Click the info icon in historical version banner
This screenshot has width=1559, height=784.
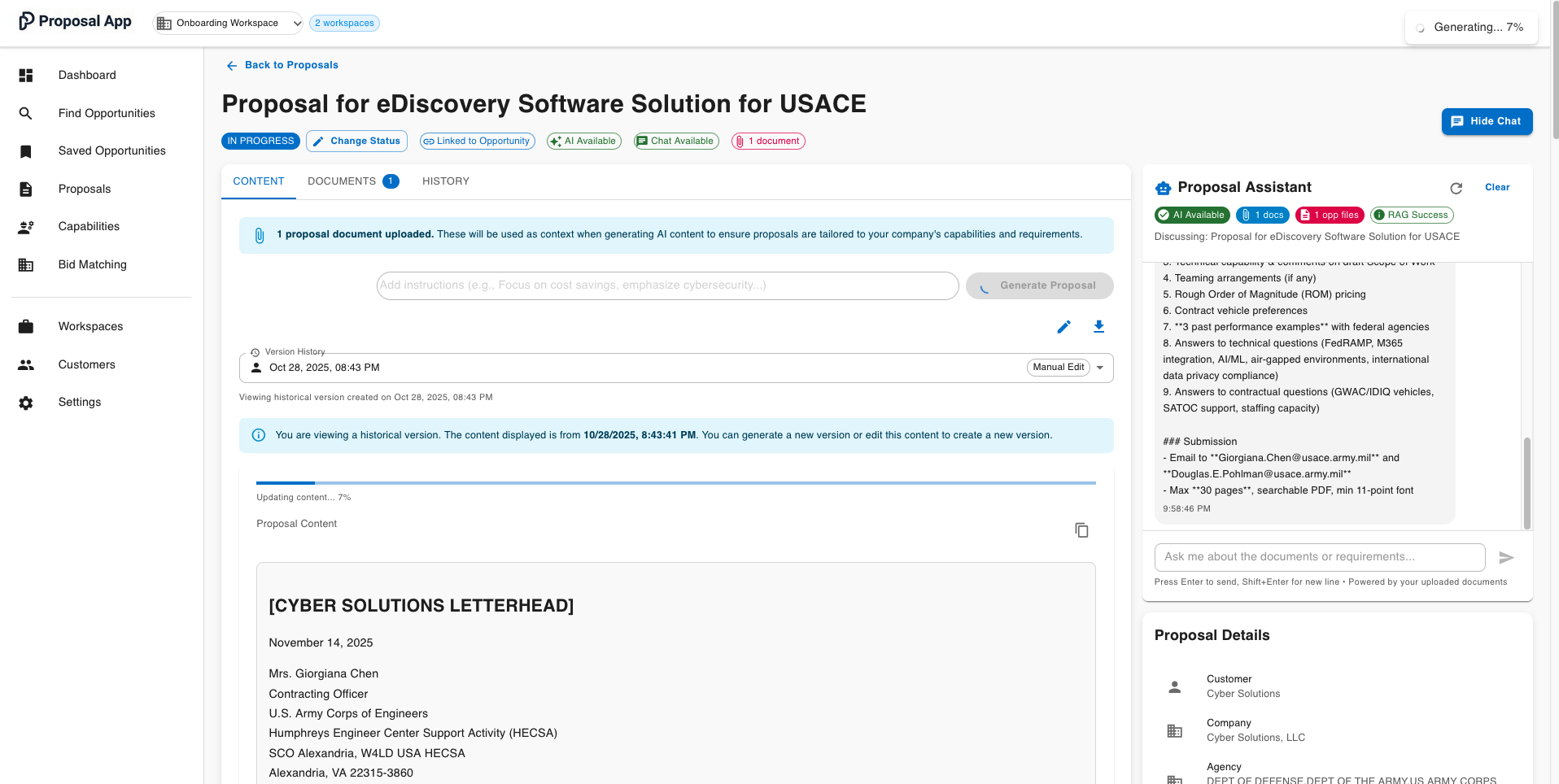(259, 435)
